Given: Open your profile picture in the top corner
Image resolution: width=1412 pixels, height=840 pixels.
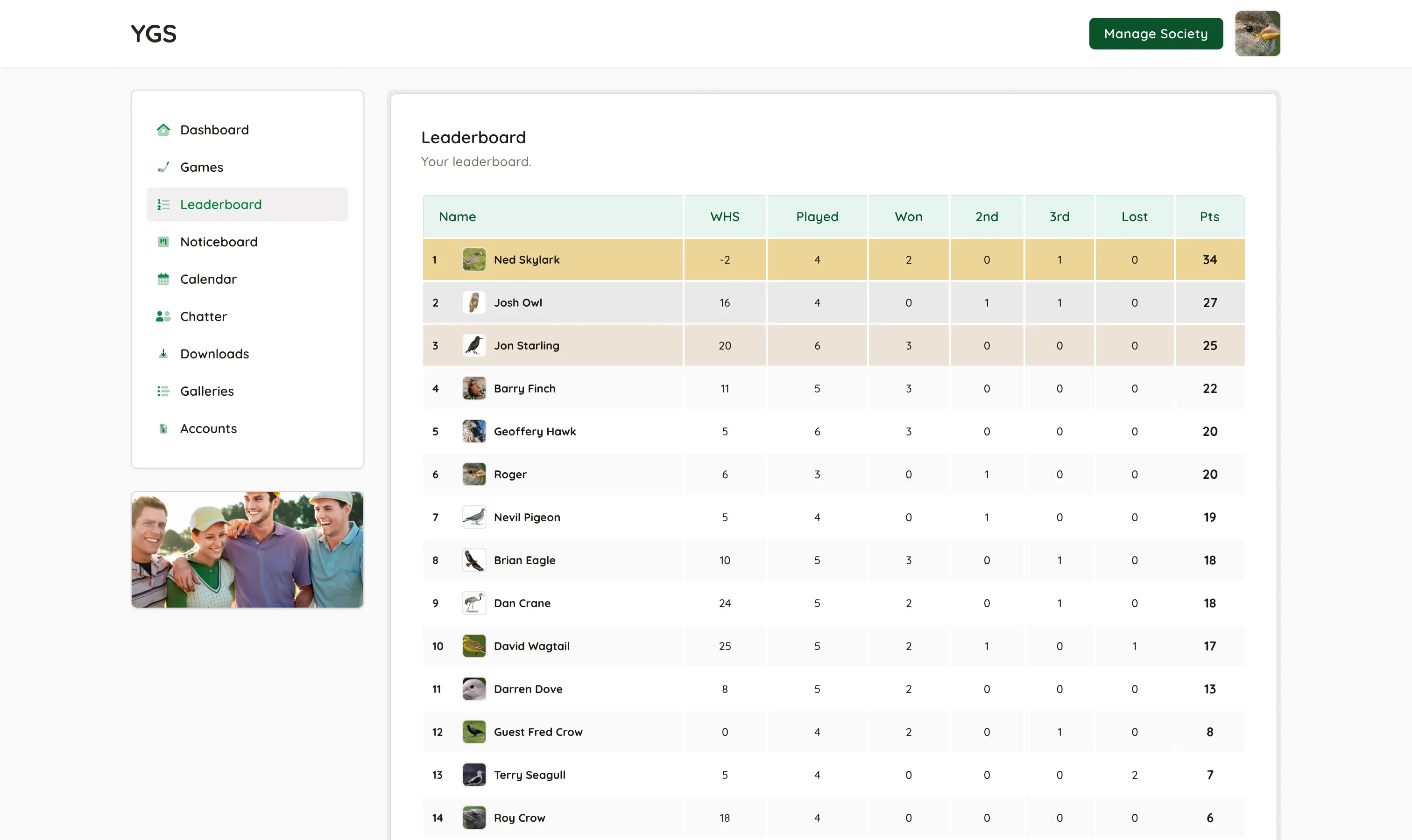Looking at the screenshot, I should 1257,34.
